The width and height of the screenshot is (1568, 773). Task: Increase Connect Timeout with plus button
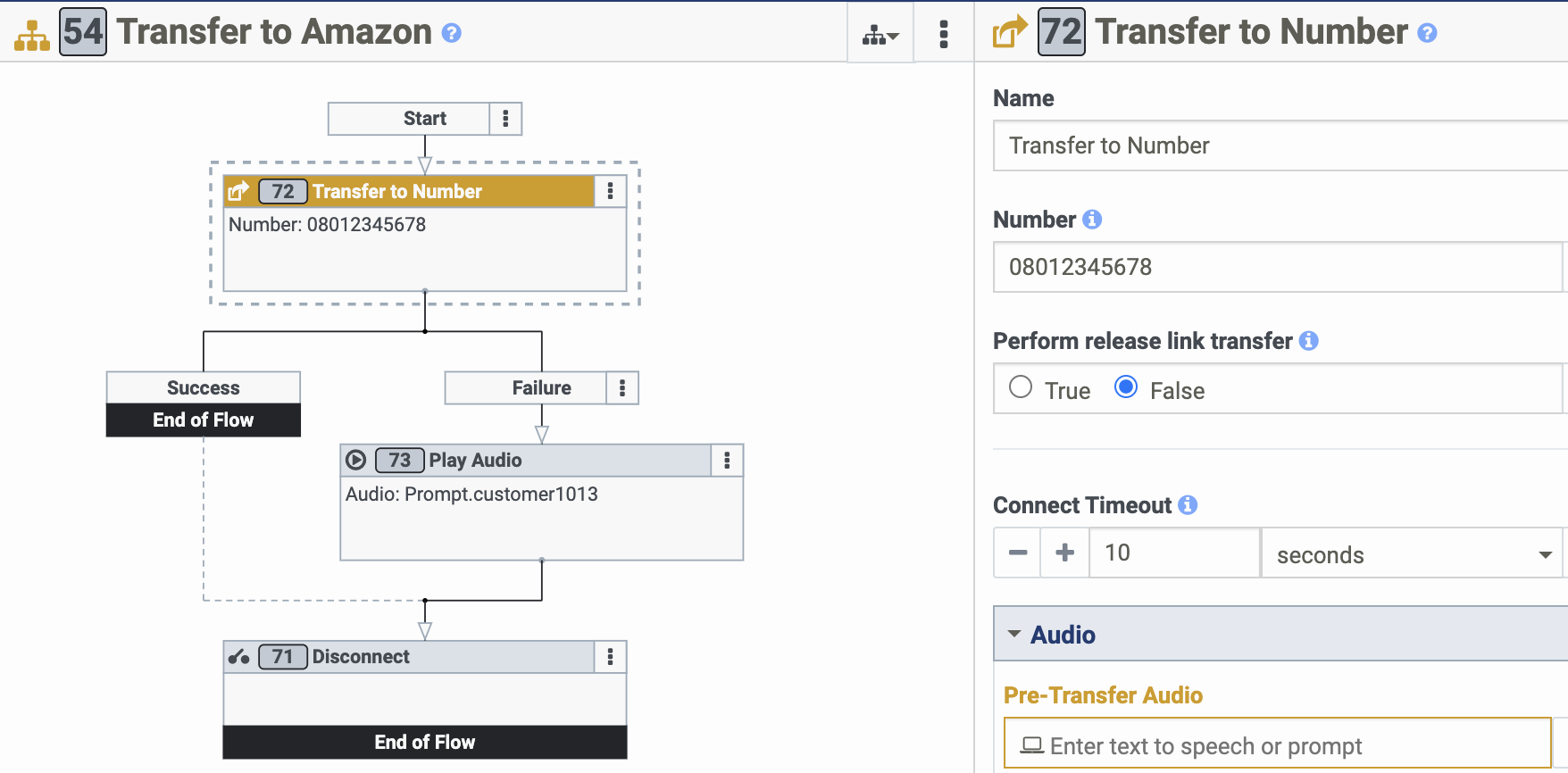click(x=1065, y=553)
